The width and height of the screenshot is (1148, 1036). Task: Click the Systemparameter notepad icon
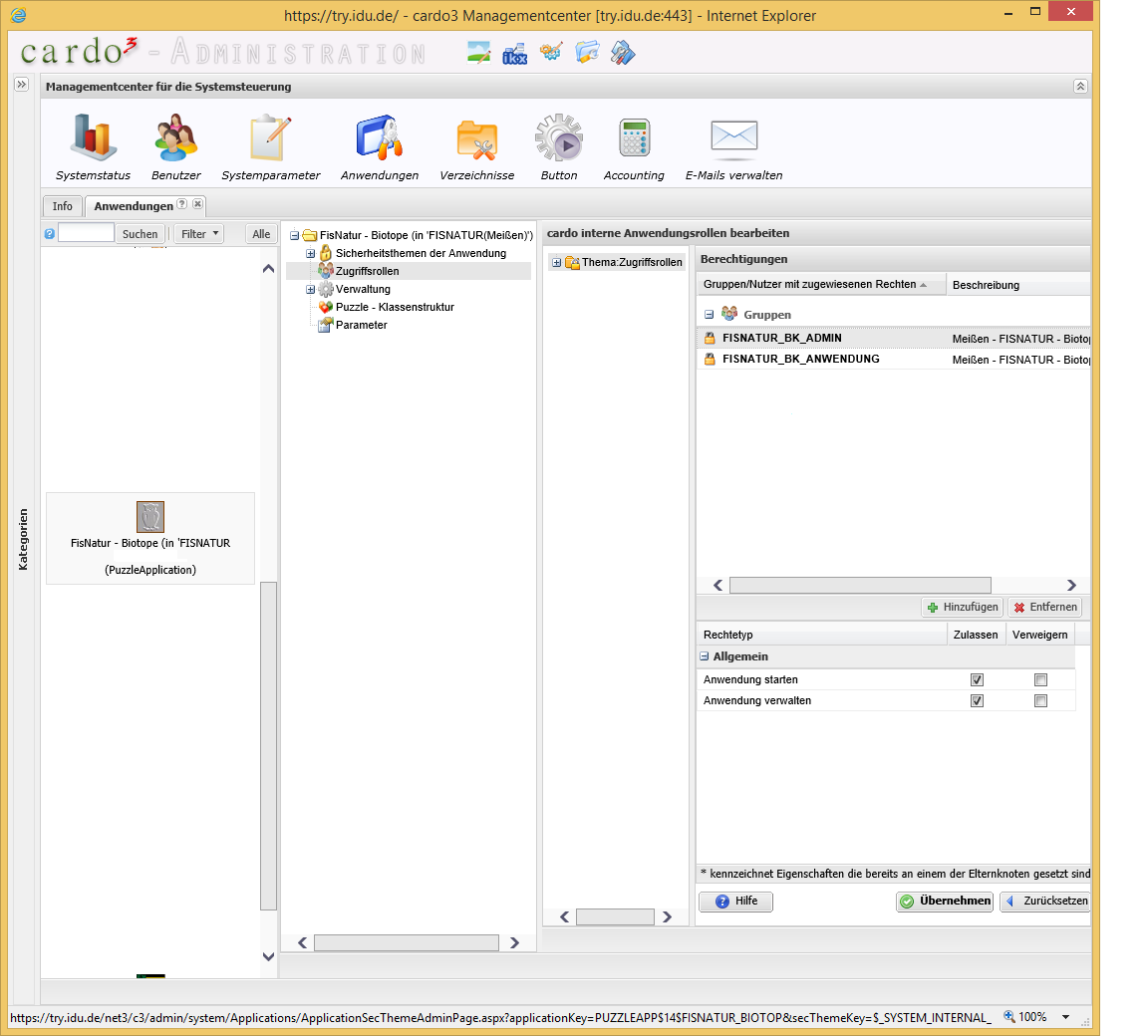(270, 139)
